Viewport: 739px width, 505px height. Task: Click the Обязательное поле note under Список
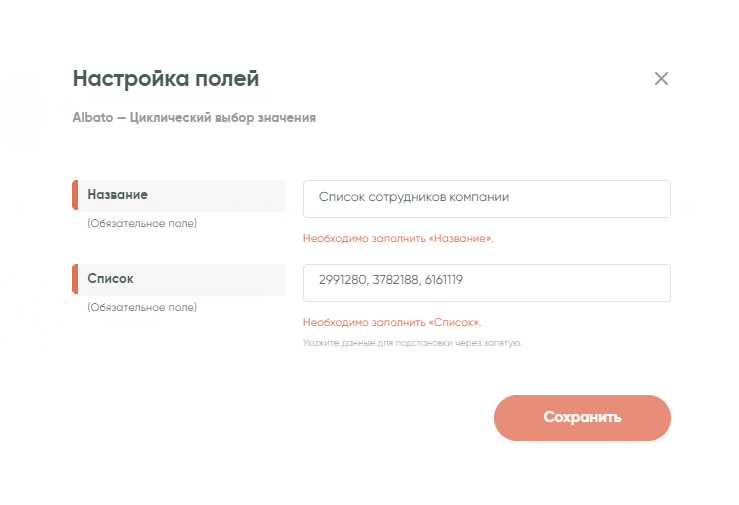point(142,307)
